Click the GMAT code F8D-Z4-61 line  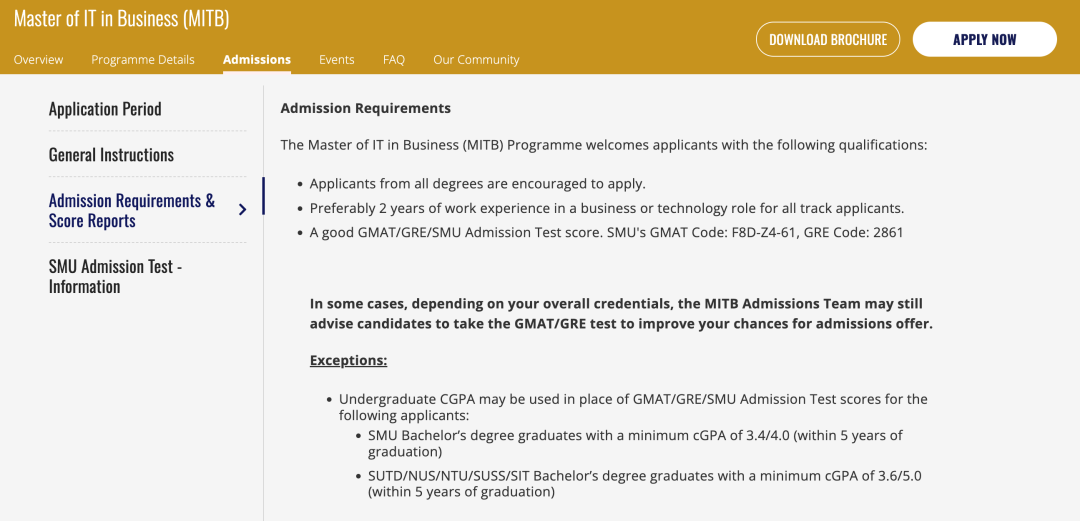[x=606, y=232]
